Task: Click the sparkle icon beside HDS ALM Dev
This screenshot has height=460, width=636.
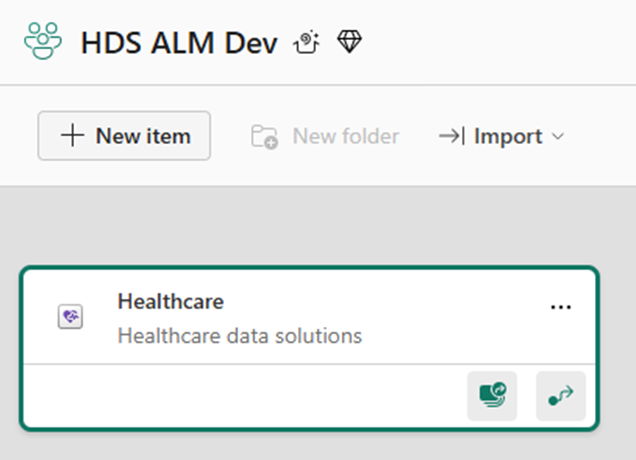Action: pos(306,42)
